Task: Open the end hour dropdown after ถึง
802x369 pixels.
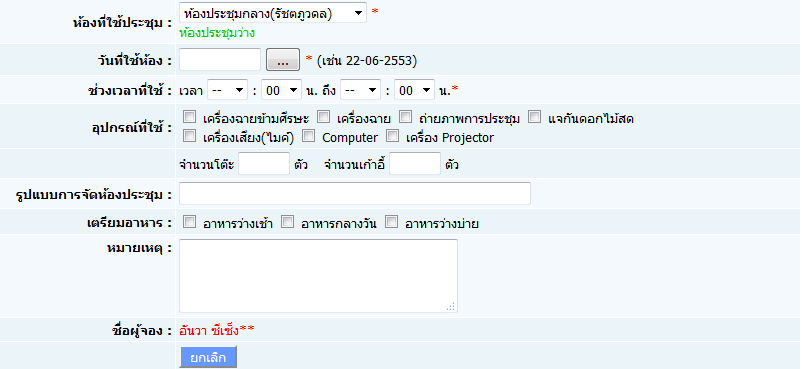Action: (360, 91)
